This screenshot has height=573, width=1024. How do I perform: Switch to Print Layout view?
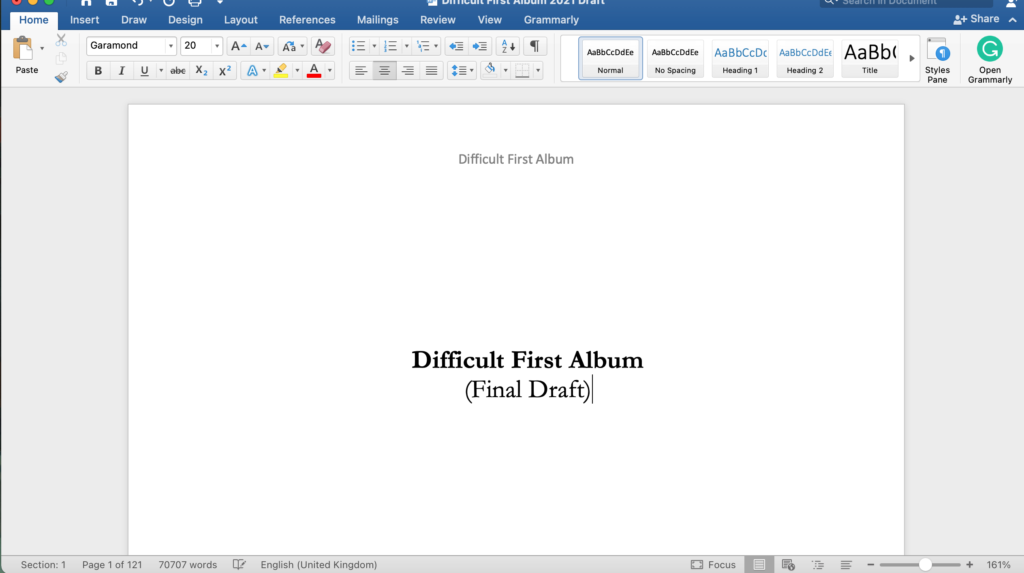click(x=759, y=565)
